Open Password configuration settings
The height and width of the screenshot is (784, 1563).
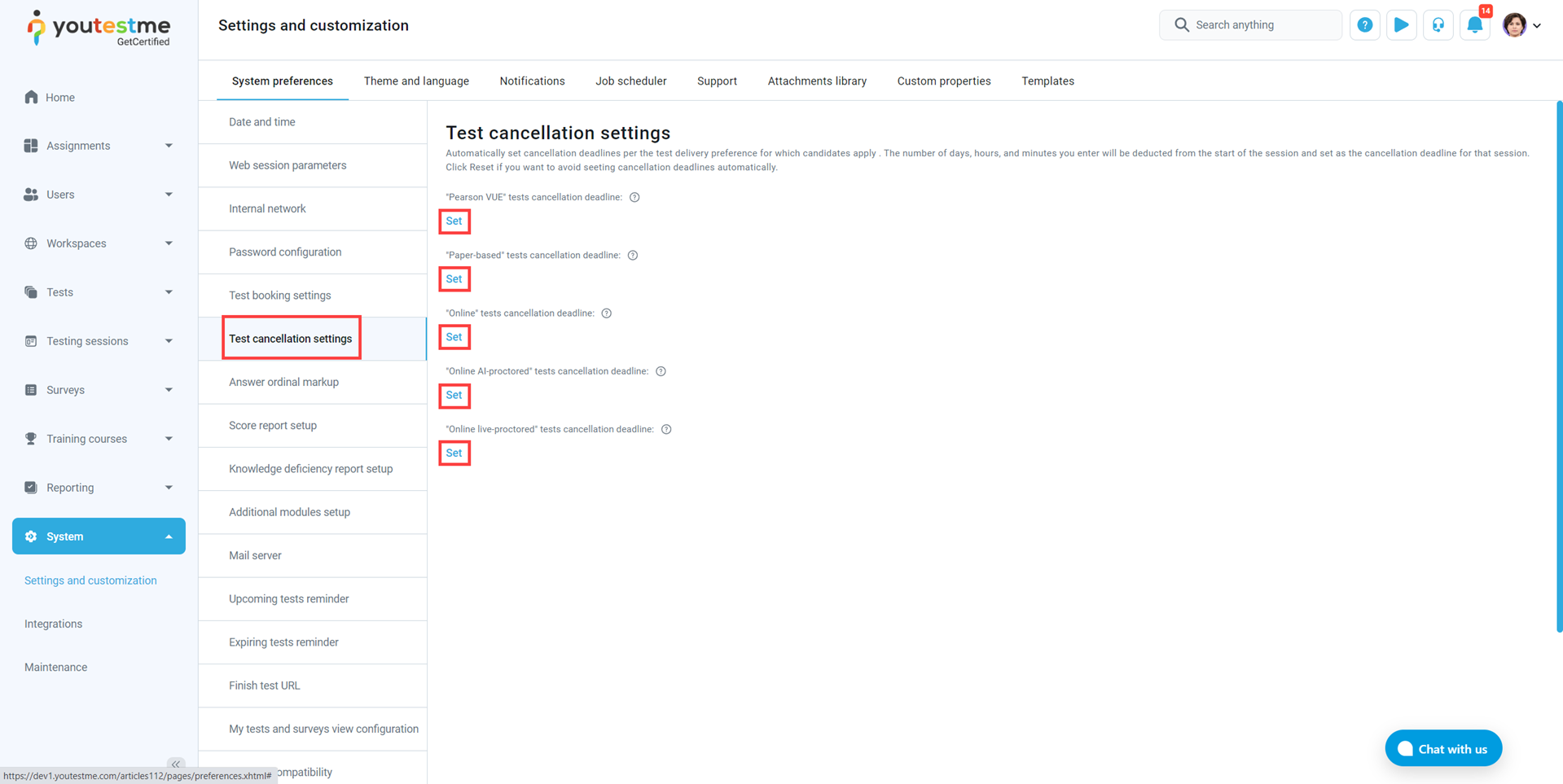pos(285,252)
